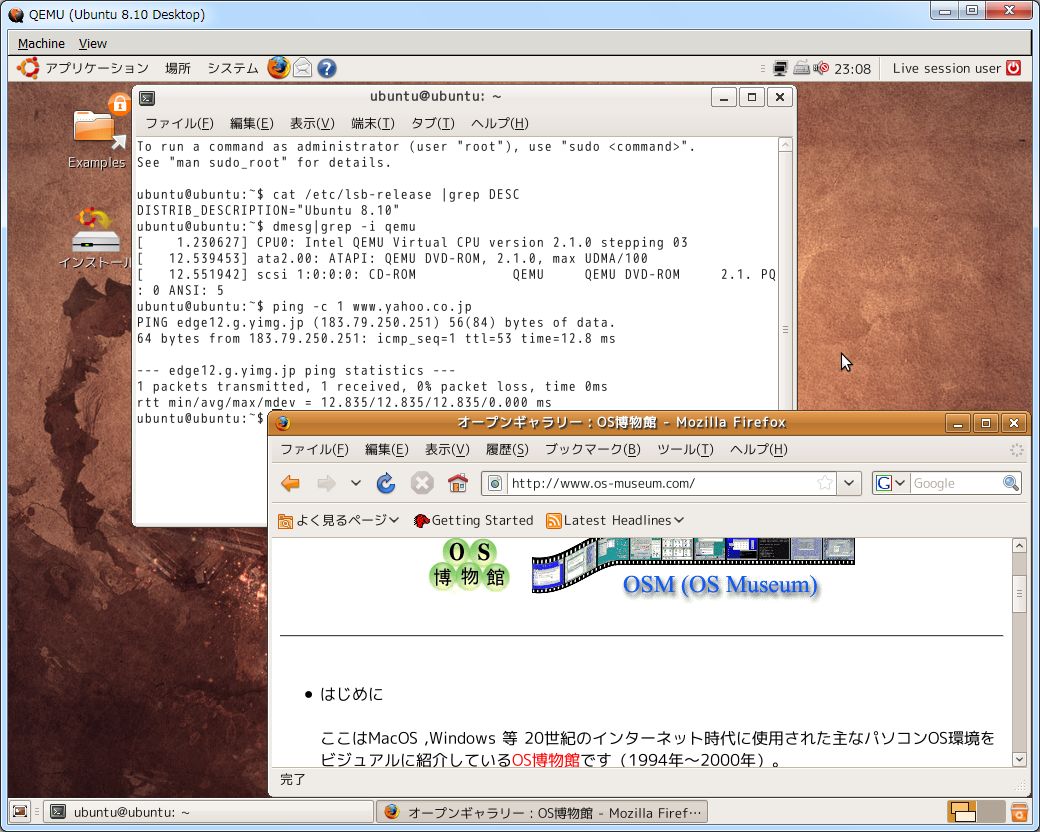Viewport: 1040px width, 832px height.
Task: Click the terminal window menu icon in titlebar
Action: click(x=147, y=98)
